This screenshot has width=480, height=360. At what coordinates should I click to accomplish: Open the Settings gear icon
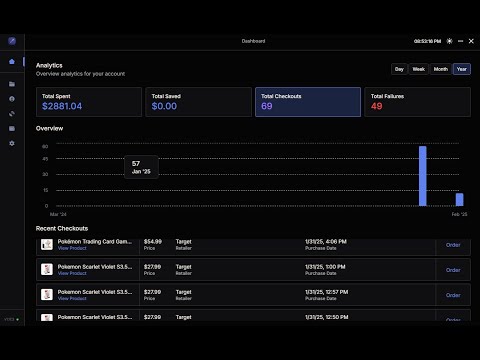pos(12,143)
